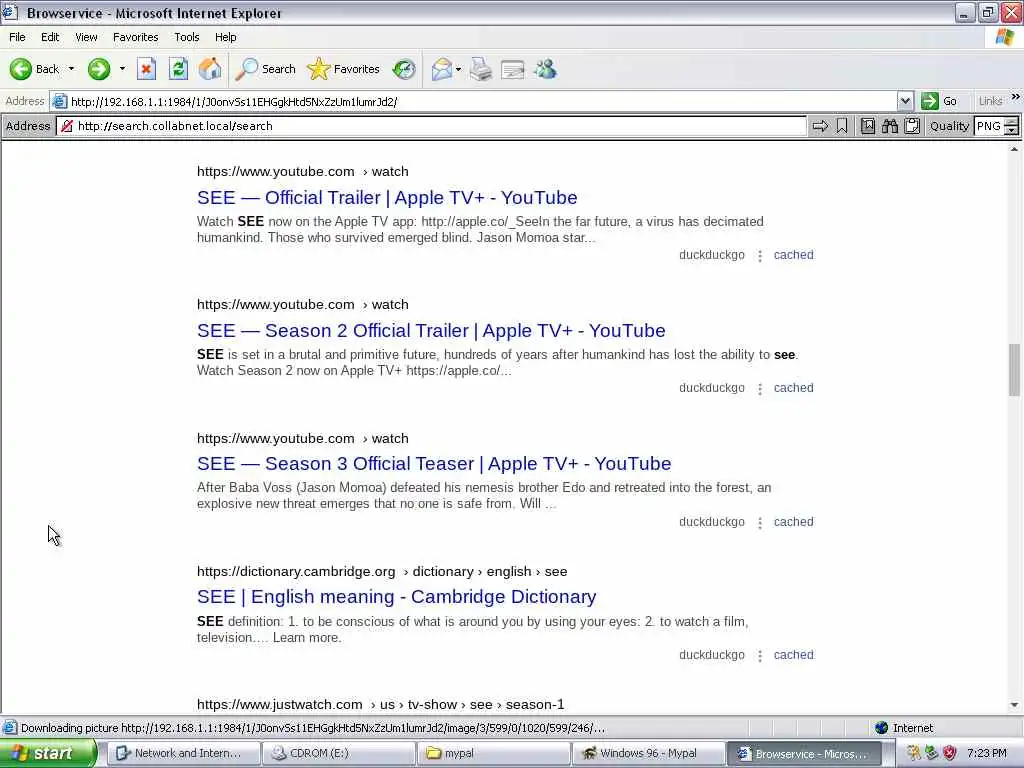Click the green Forward arrow button

click(x=99, y=69)
